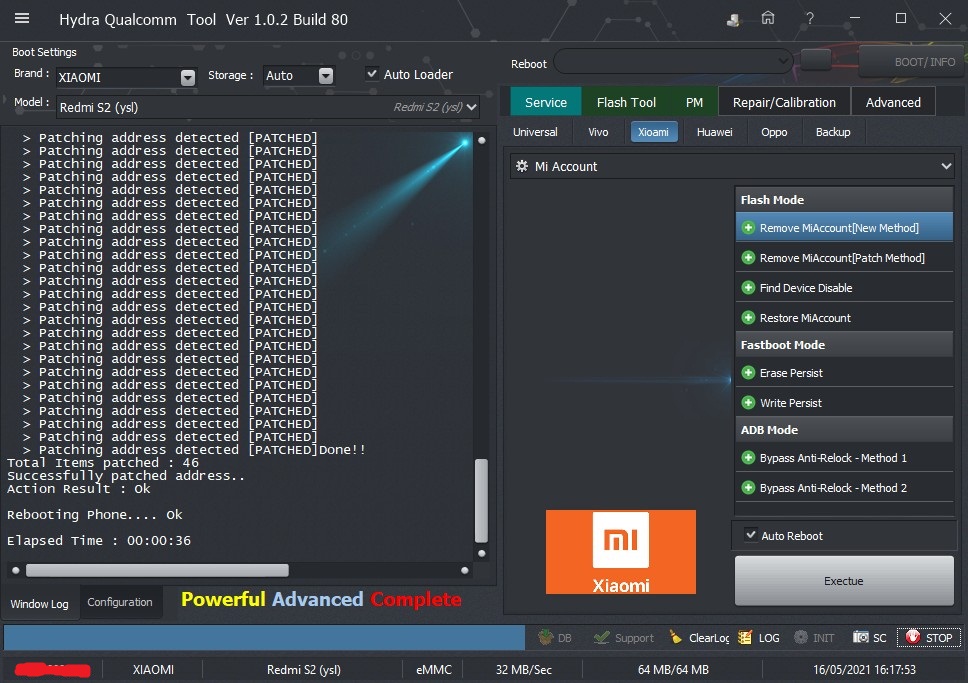
Task: Click the eMMC status bar entry
Action: pyautogui.click(x=434, y=669)
